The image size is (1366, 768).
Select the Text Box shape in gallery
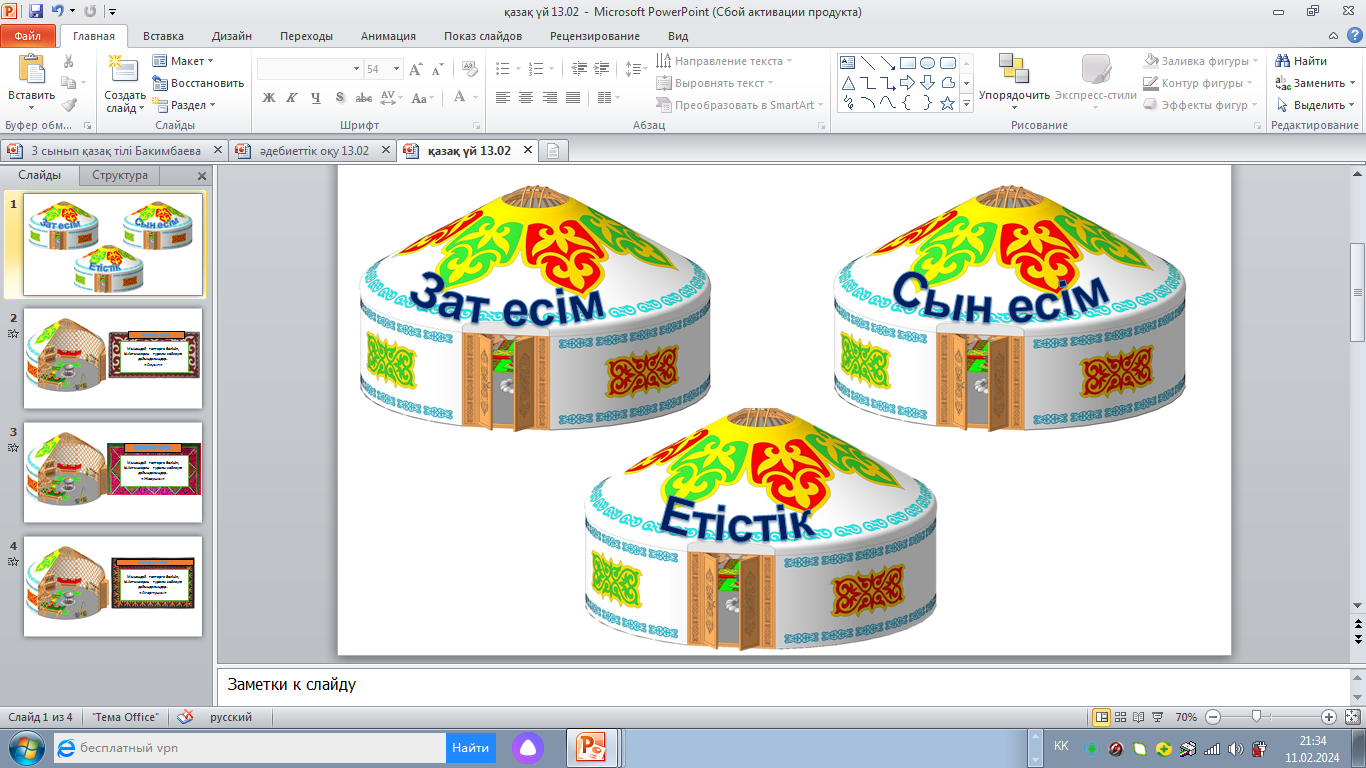(848, 62)
